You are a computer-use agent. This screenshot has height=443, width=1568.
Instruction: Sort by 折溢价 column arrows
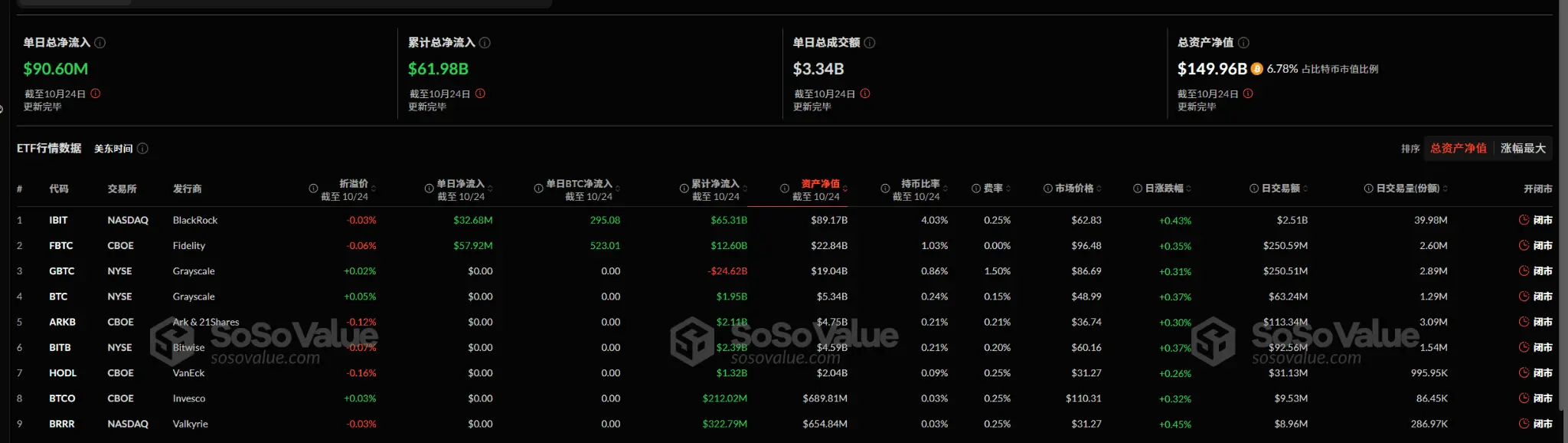click(x=374, y=189)
